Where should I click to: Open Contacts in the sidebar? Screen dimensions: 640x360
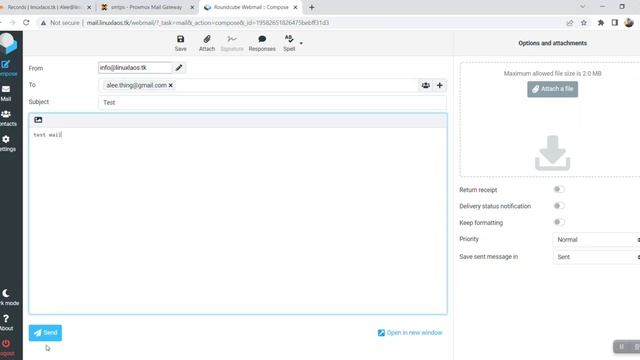7,118
